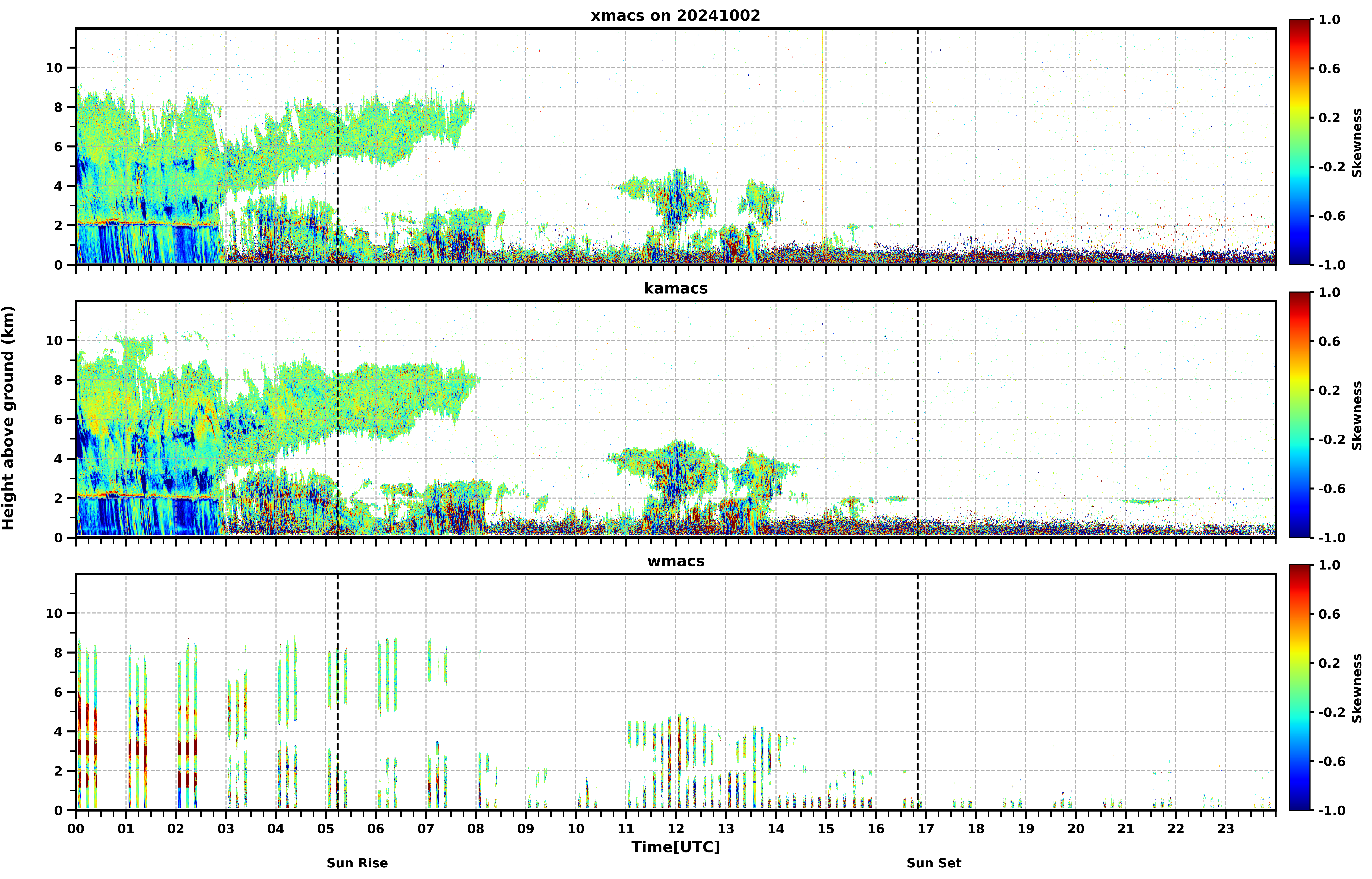1372x879 pixels.
Task: Click the wmacs colorbar '0.2' value
Action: point(1329,663)
